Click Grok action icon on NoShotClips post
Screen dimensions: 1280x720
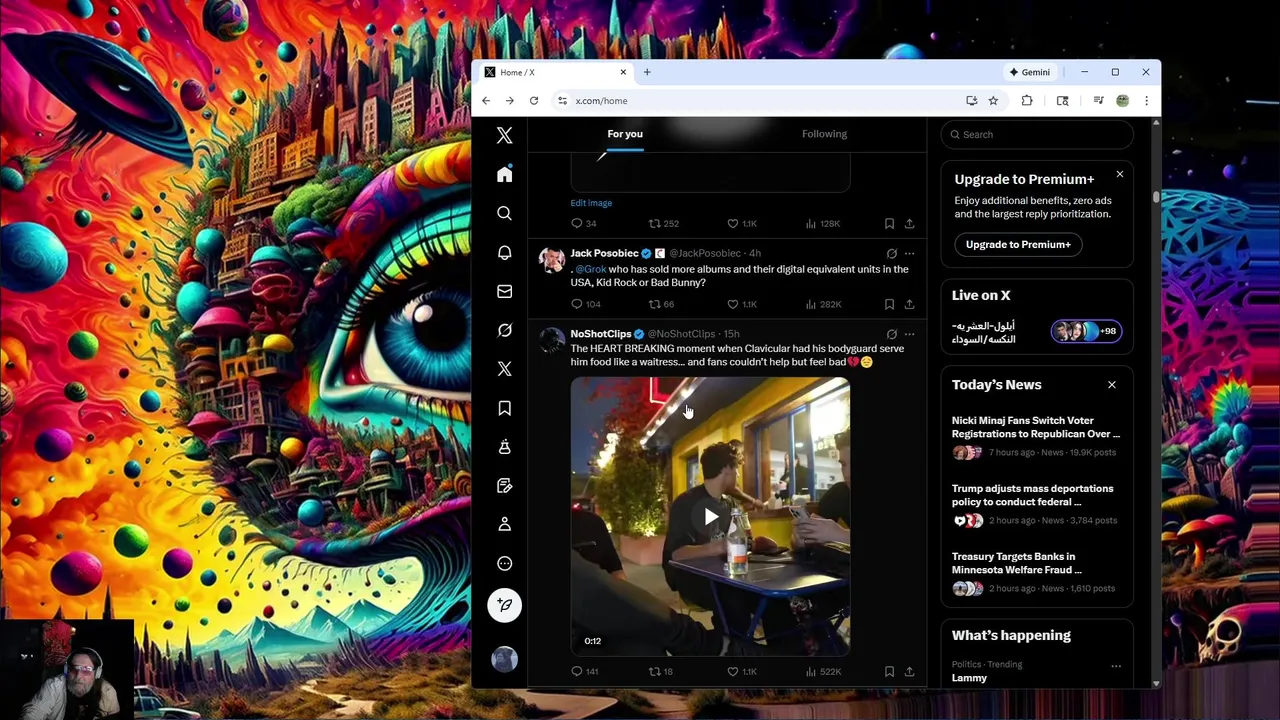[891, 334]
